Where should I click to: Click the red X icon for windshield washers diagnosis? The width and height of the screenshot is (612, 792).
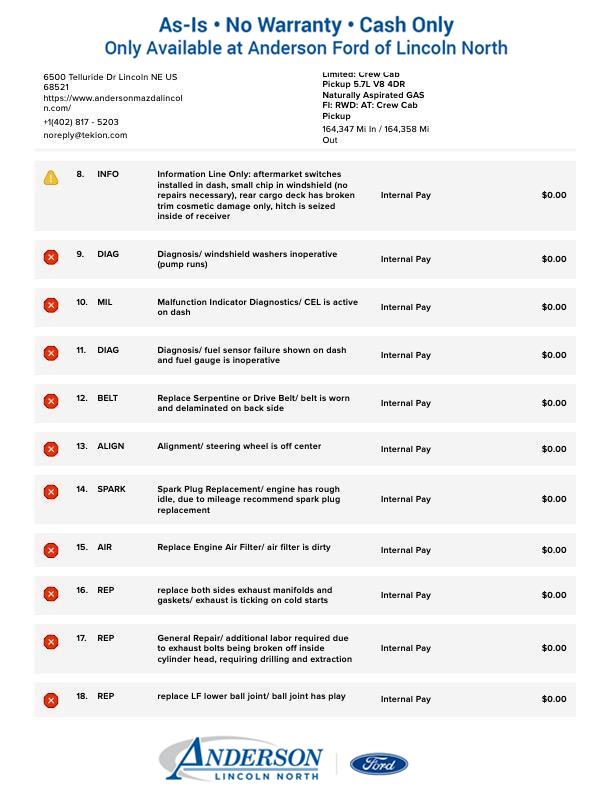pos(51,258)
